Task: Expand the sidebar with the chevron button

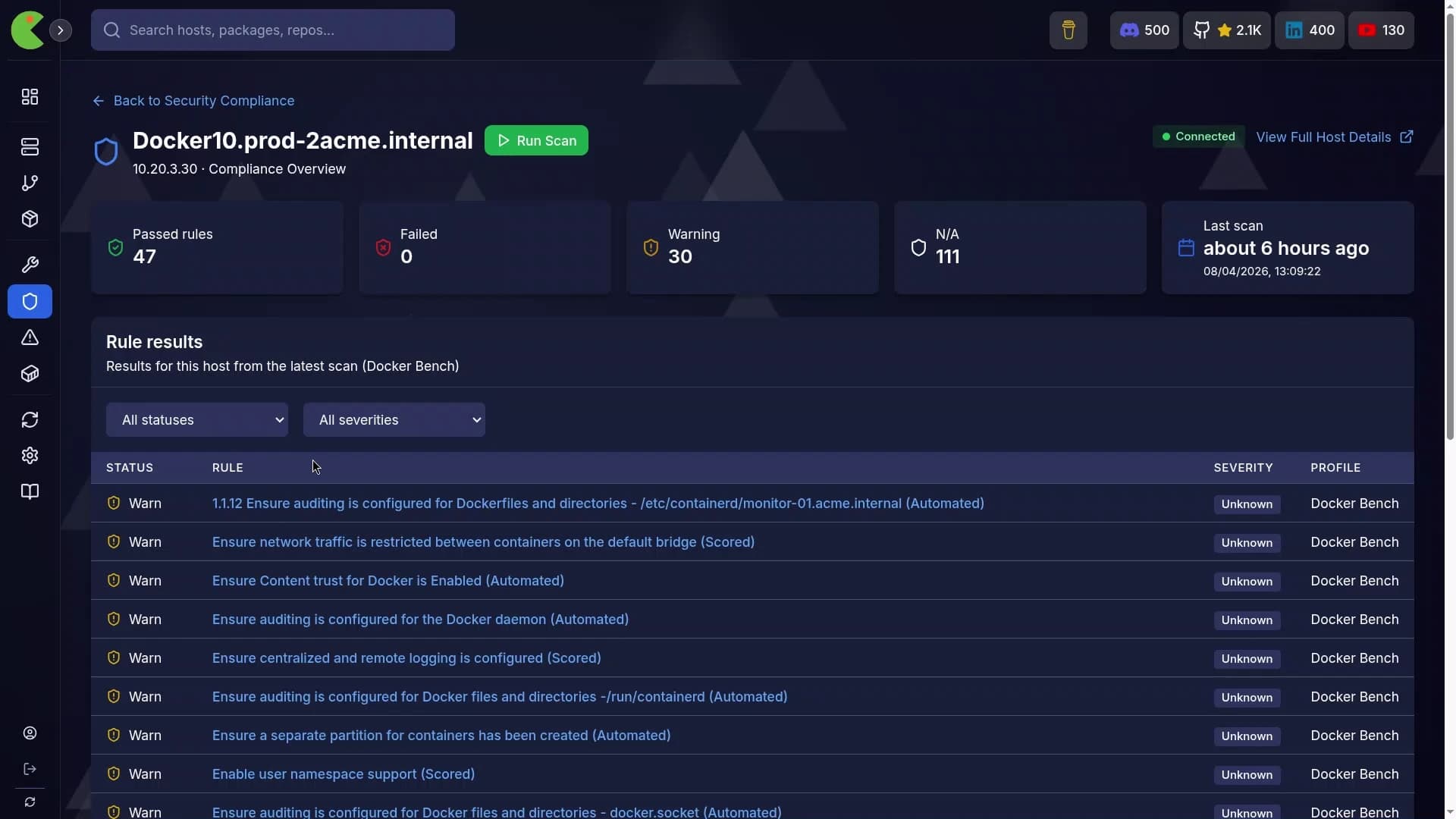Action: pos(61,30)
